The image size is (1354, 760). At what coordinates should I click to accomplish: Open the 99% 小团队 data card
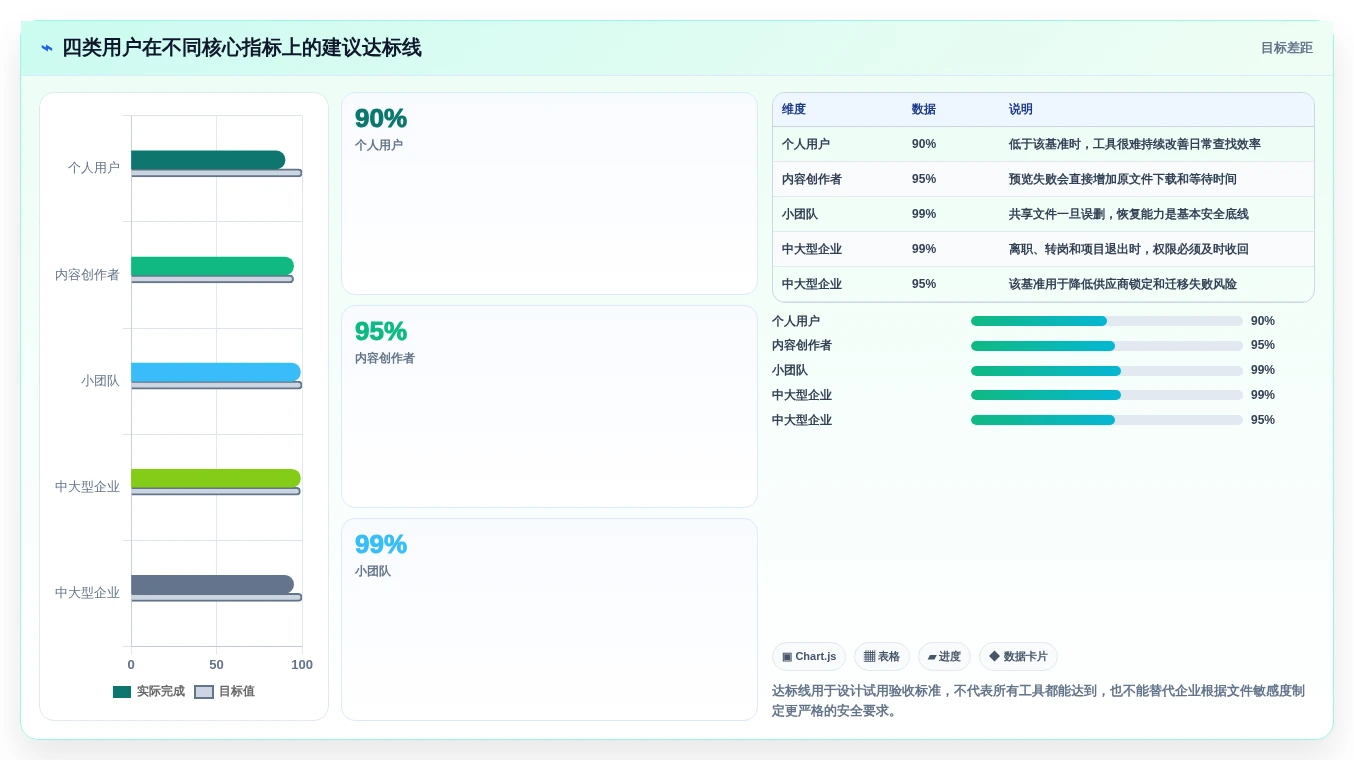[549, 619]
